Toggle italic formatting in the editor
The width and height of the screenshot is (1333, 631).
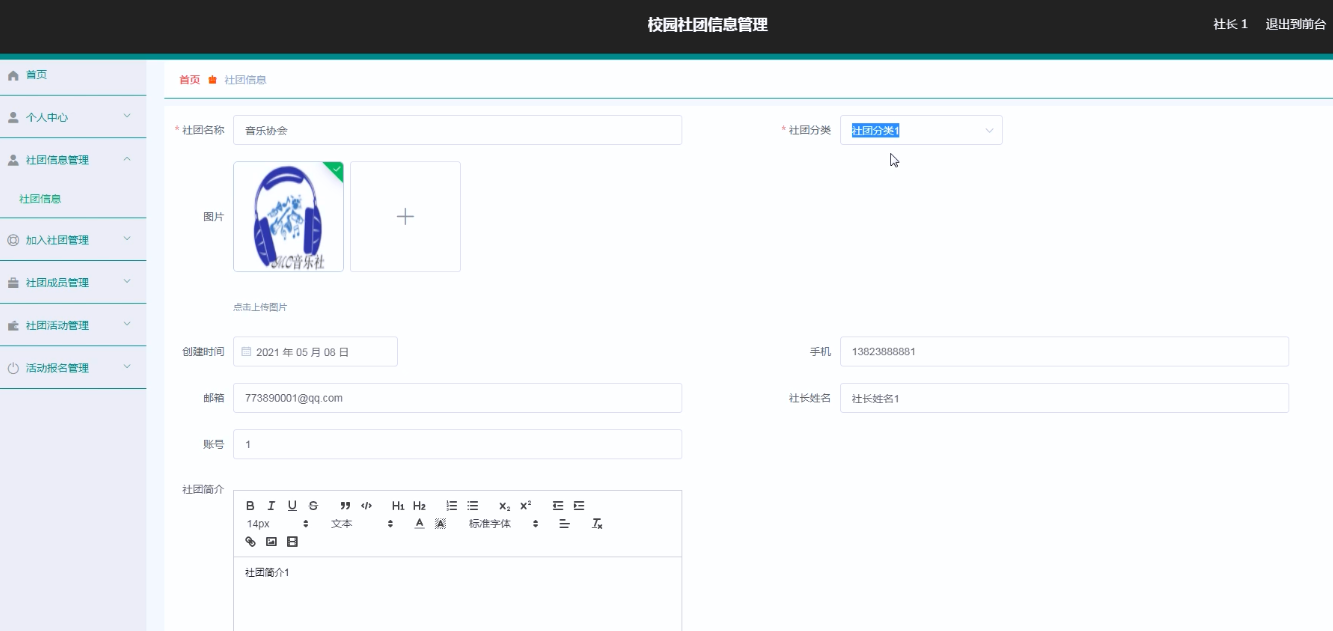point(271,506)
